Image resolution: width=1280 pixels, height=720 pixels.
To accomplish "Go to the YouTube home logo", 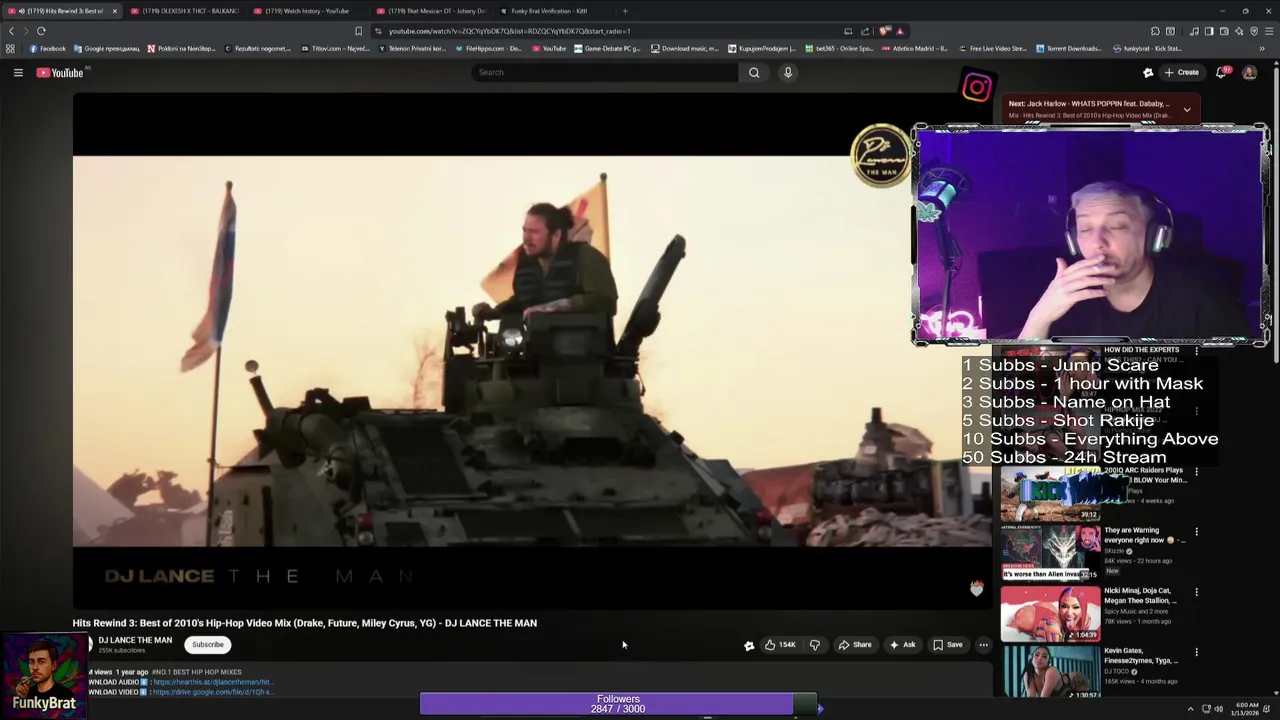I will [60, 72].
